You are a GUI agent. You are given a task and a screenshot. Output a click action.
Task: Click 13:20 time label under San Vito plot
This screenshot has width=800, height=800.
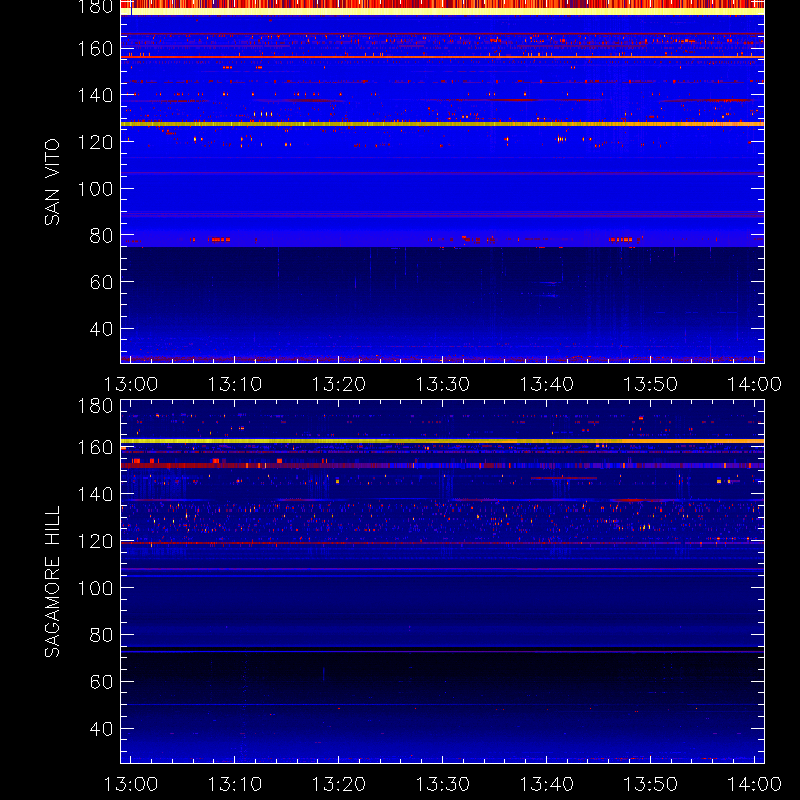[x=339, y=384]
